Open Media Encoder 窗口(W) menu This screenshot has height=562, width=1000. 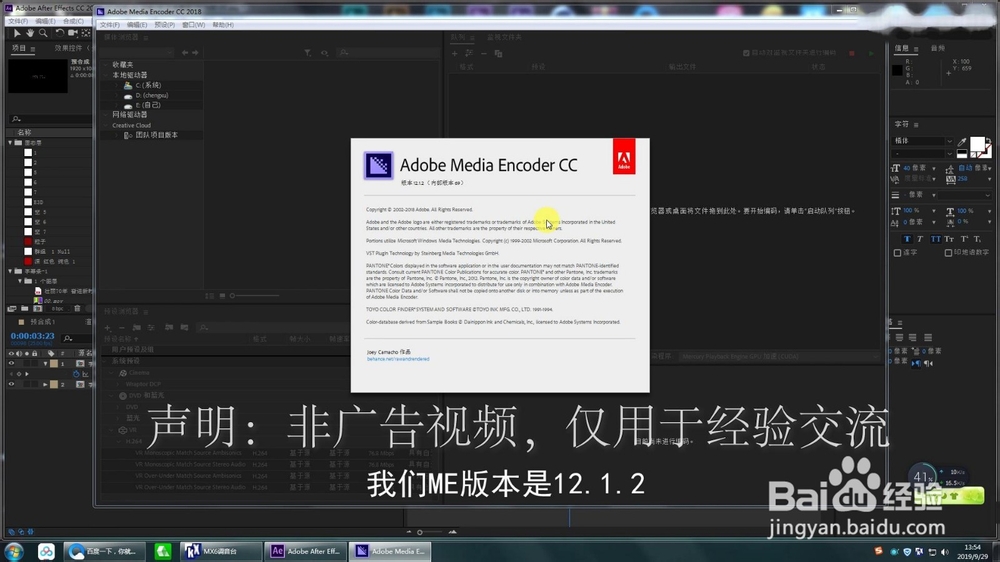[x=193, y=25]
